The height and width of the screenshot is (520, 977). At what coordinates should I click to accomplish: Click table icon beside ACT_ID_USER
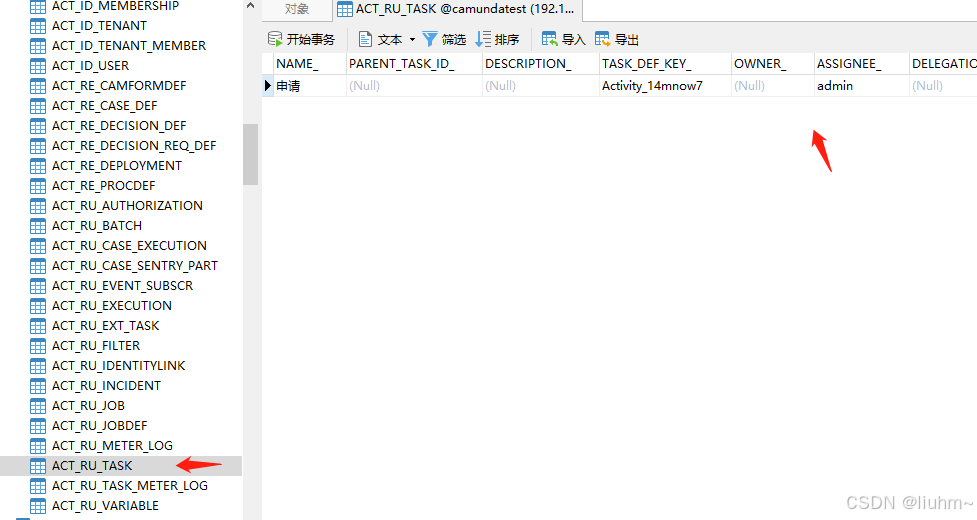coord(38,66)
